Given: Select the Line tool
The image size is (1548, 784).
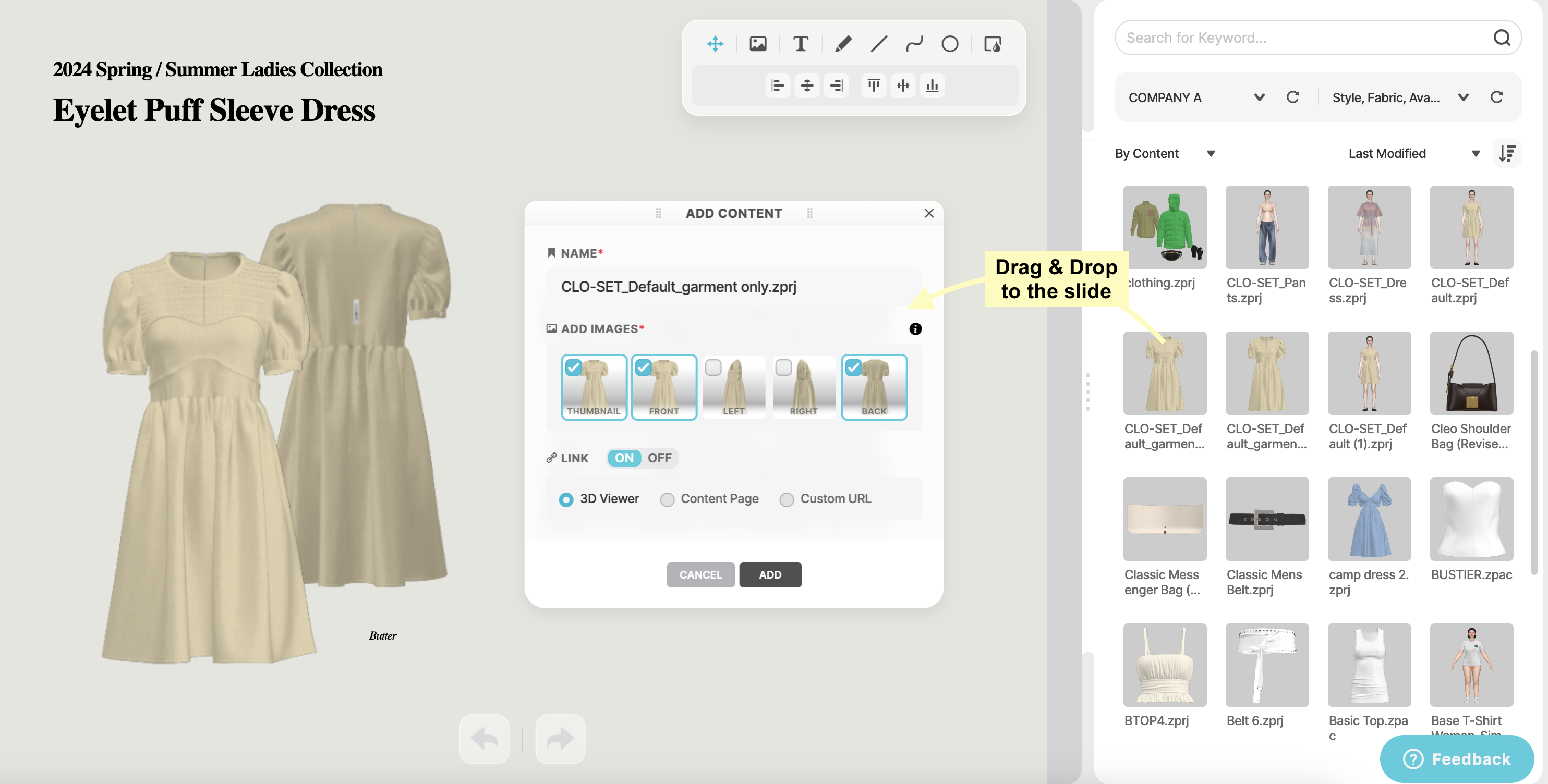Looking at the screenshot, I should [878, 43].
